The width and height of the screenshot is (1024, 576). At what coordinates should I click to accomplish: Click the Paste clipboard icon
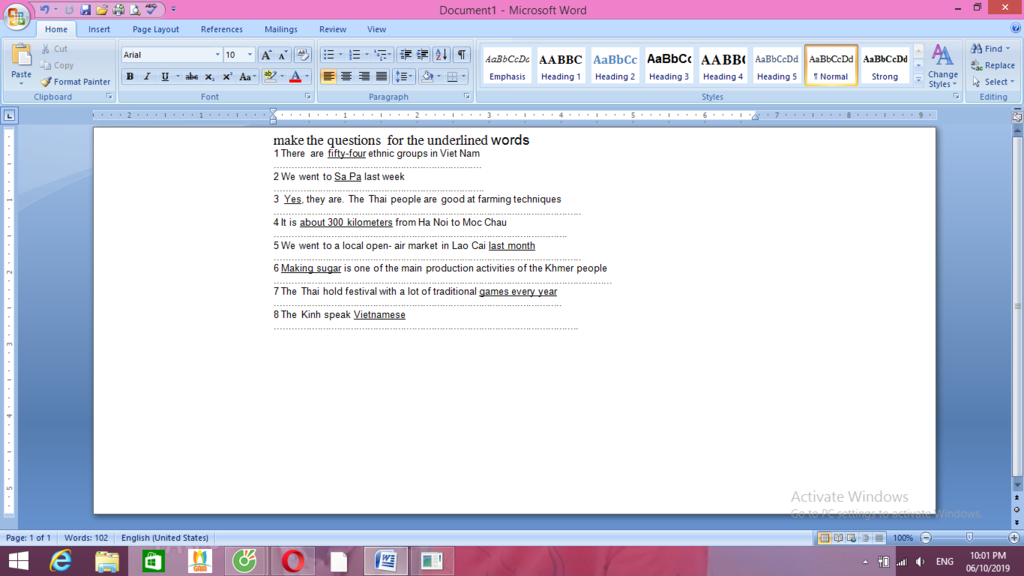click(22, 57)
